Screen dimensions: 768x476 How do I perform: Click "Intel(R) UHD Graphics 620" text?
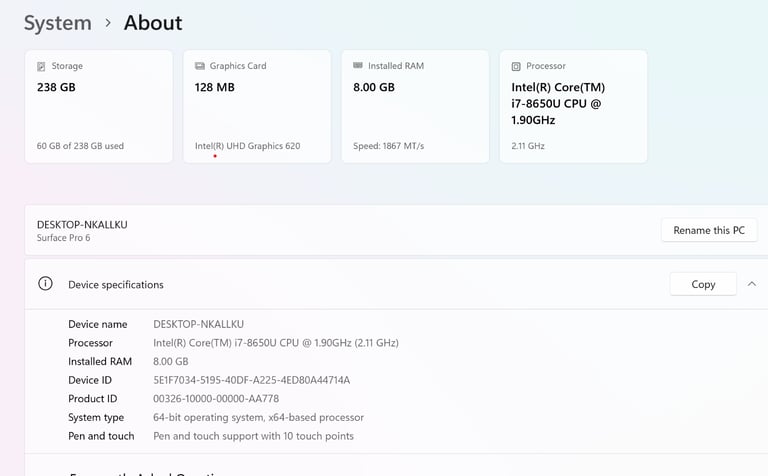pyautogui.click(x=247, y=146)
